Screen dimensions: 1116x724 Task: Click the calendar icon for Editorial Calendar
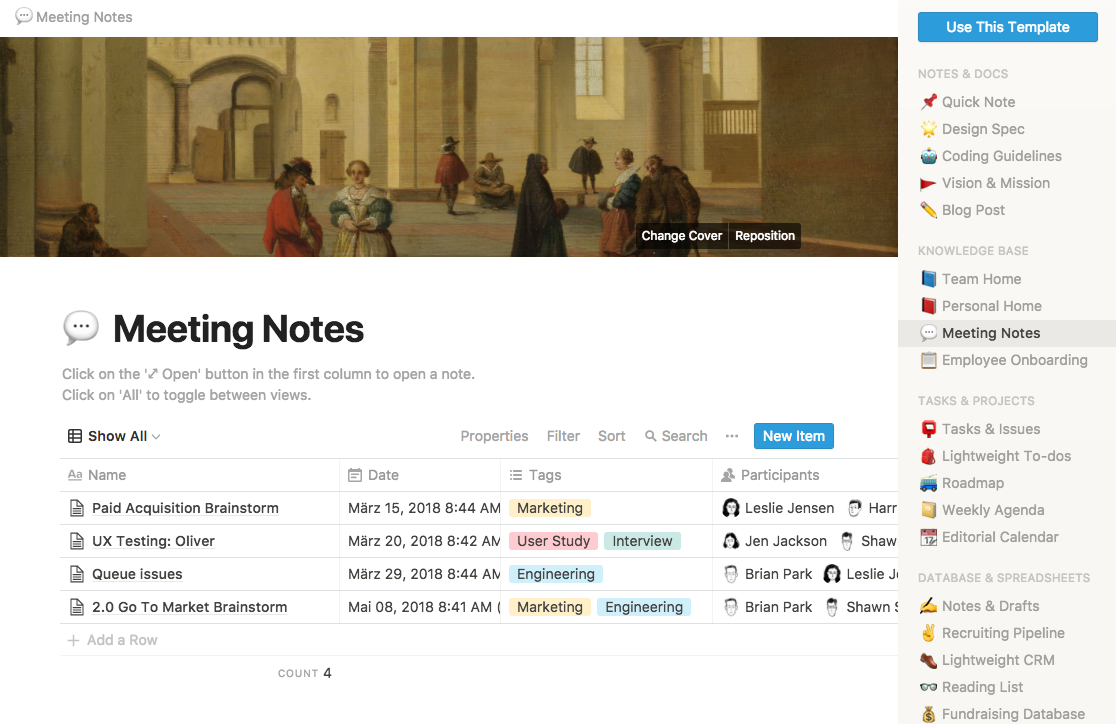coord(928,537)
